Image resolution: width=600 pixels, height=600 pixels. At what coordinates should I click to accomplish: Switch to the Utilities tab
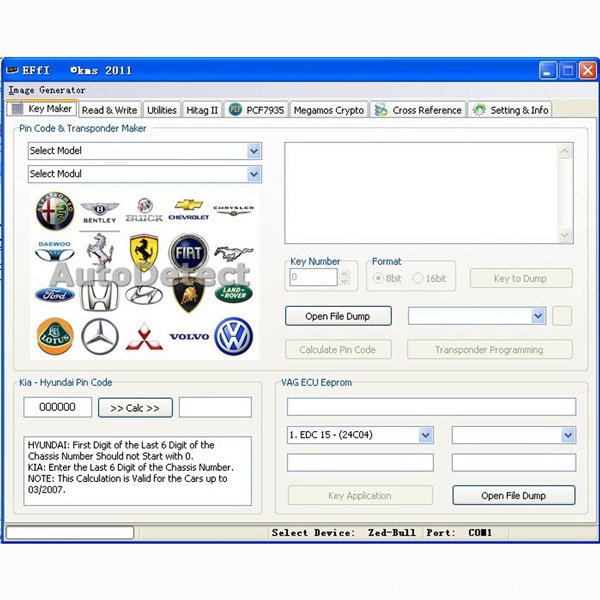tap(162, 110)
